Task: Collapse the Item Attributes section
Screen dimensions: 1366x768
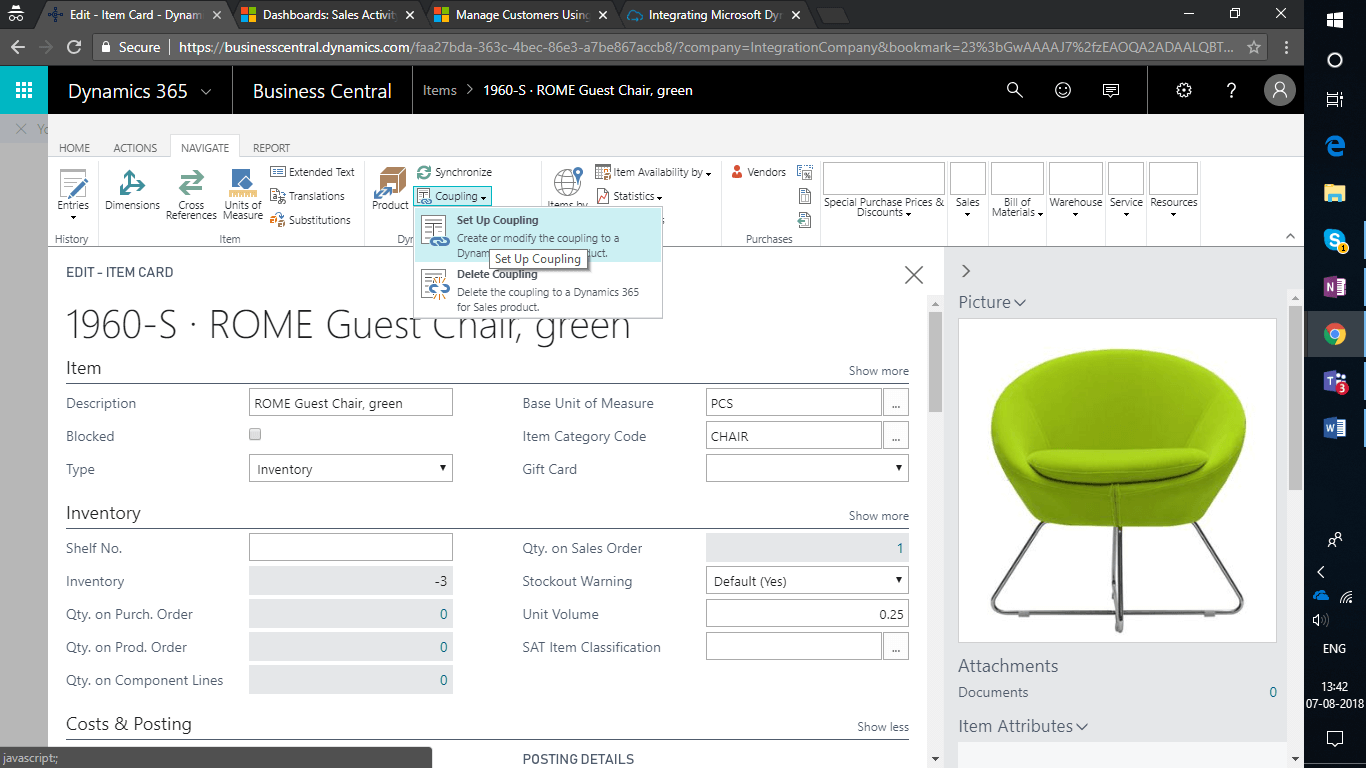Action: 1023,726
